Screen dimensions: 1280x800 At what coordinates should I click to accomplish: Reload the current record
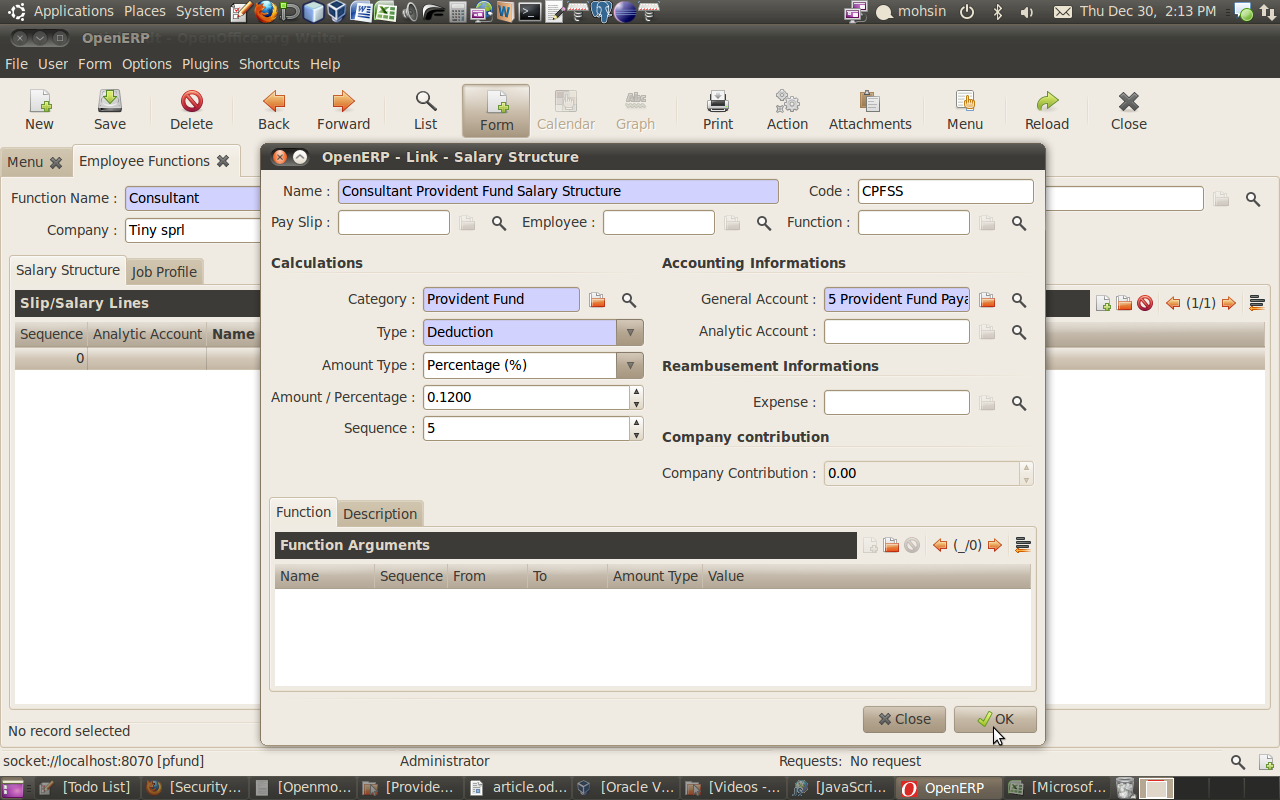click(x=1047, y=110)
